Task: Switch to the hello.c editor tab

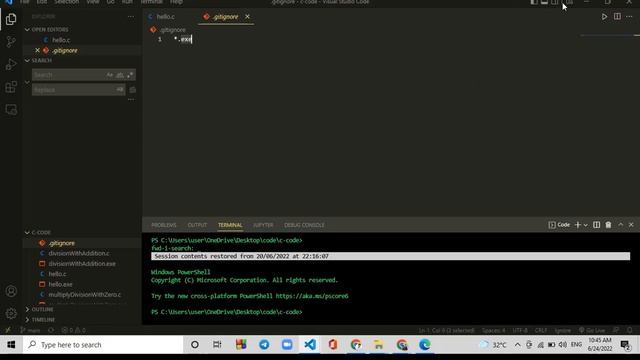Action: tap(165, 17)
